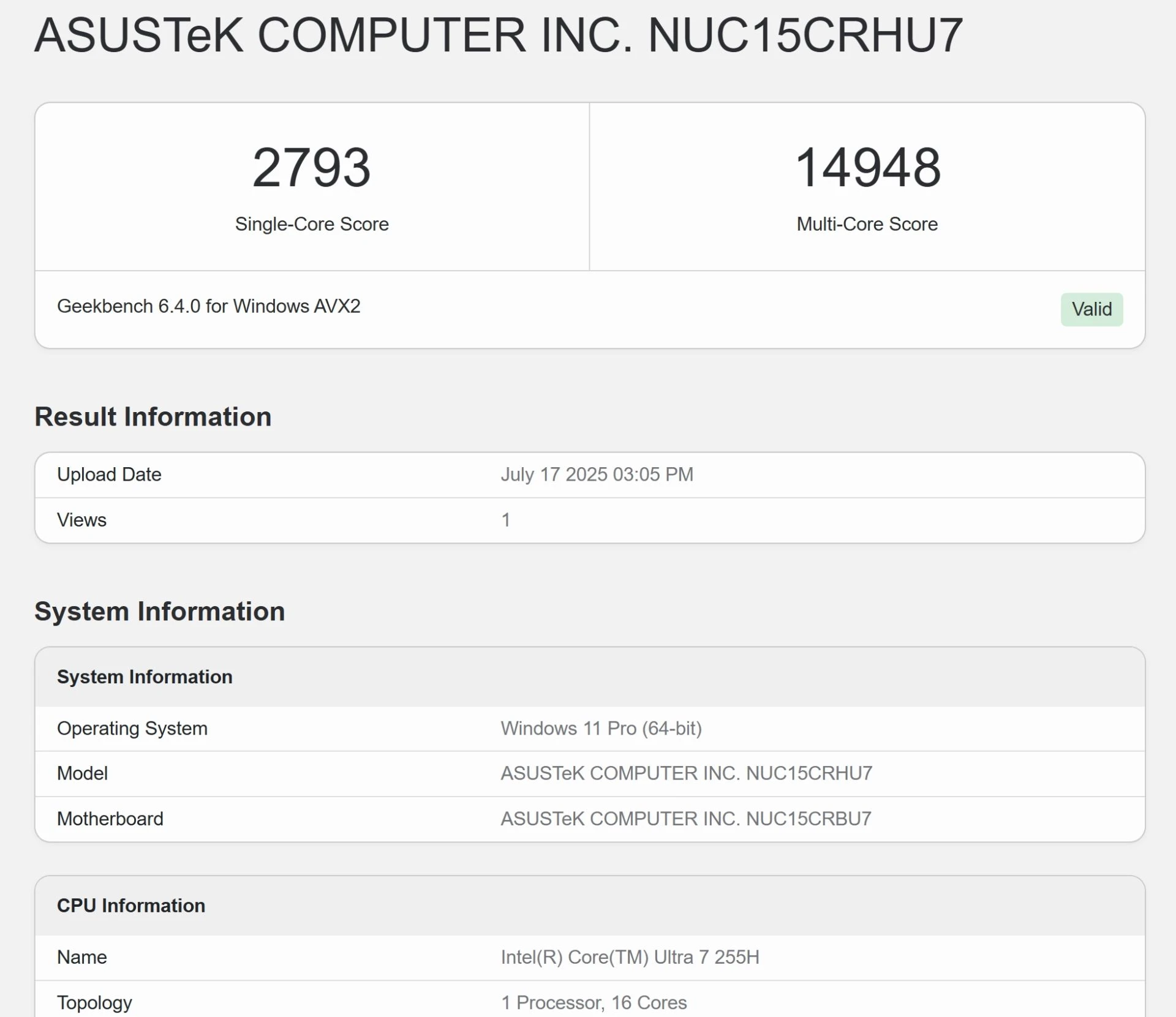Click Geekbench 6.4.0 for Windows AVX2 text
This screenshot has height=1017, width=1176.
[209, 306]
